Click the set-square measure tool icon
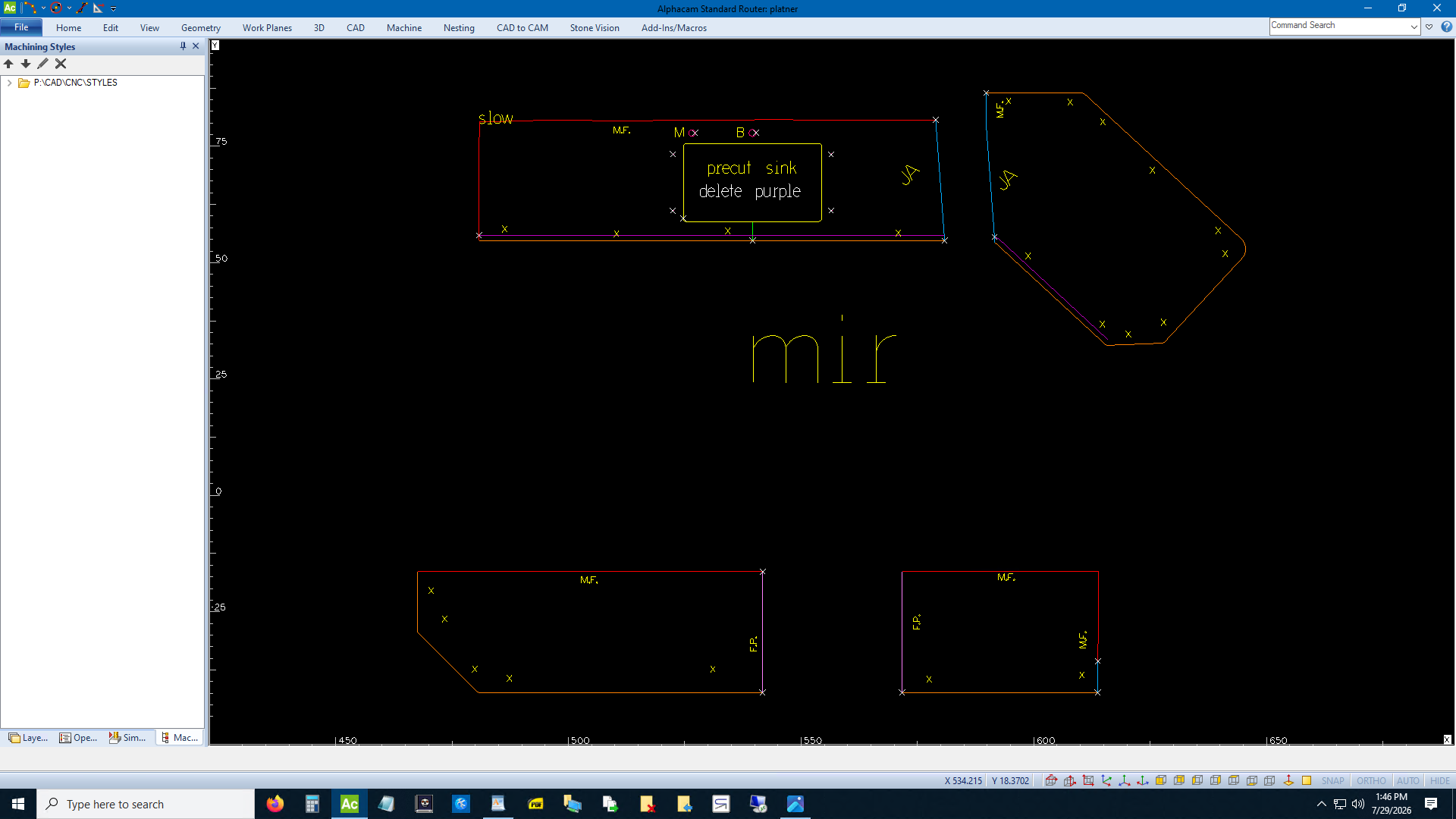Screen dimensions: 1456x819 pyautogui.click(x=98, y=8)
